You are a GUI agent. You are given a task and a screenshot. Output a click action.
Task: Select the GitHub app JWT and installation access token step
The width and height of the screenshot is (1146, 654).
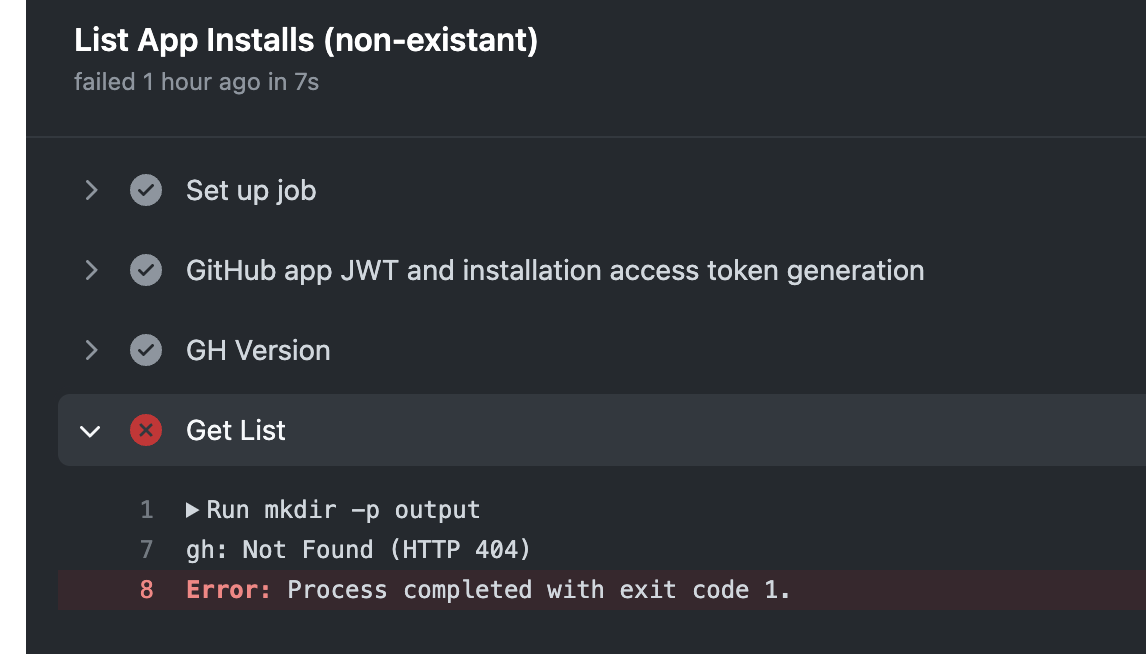(x=555, y=270)
